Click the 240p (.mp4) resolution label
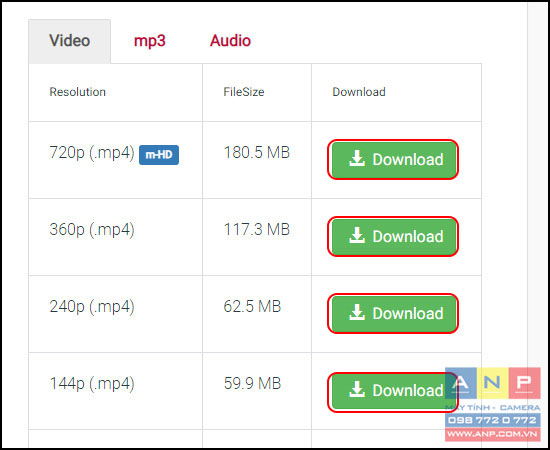The height and width of the screenshot is (450, 550). click(92, 307)
